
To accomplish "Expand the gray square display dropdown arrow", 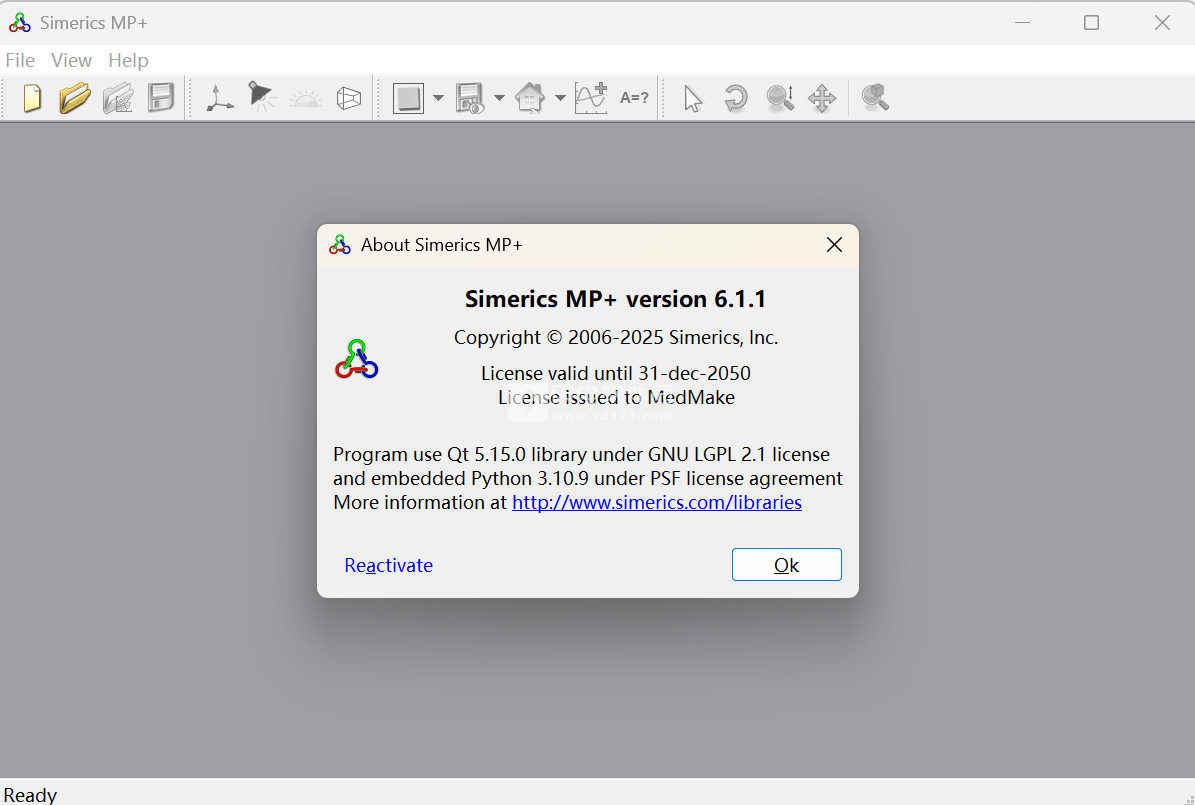I will 438,98.
